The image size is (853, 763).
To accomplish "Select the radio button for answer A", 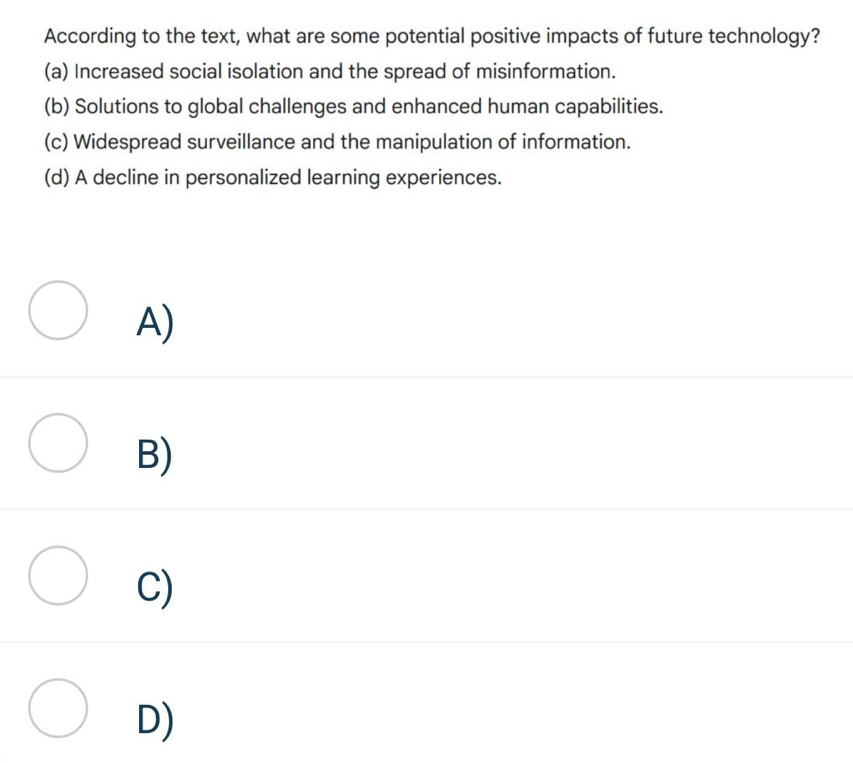I will pyautogui.click(x=57, y=310).
